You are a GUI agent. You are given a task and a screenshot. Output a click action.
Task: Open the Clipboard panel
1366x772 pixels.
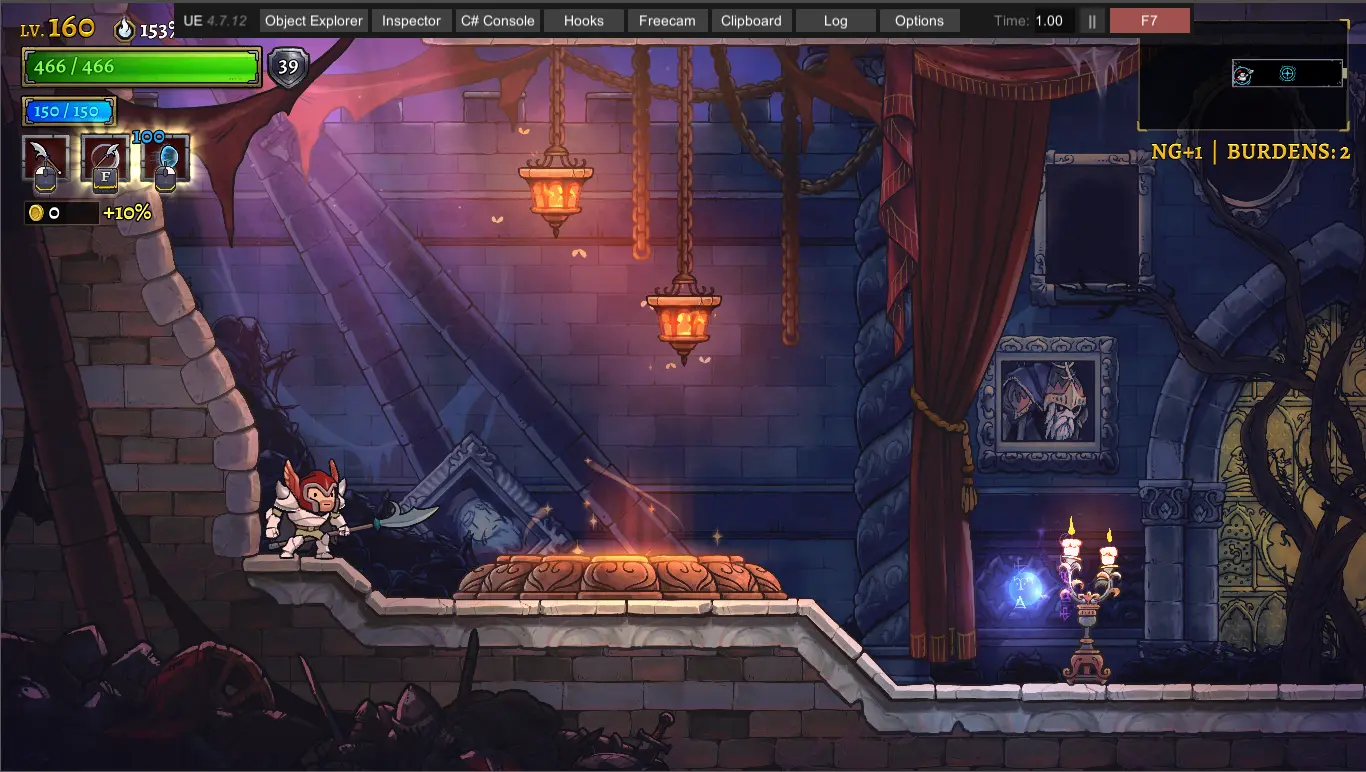[x=751, y=20]
